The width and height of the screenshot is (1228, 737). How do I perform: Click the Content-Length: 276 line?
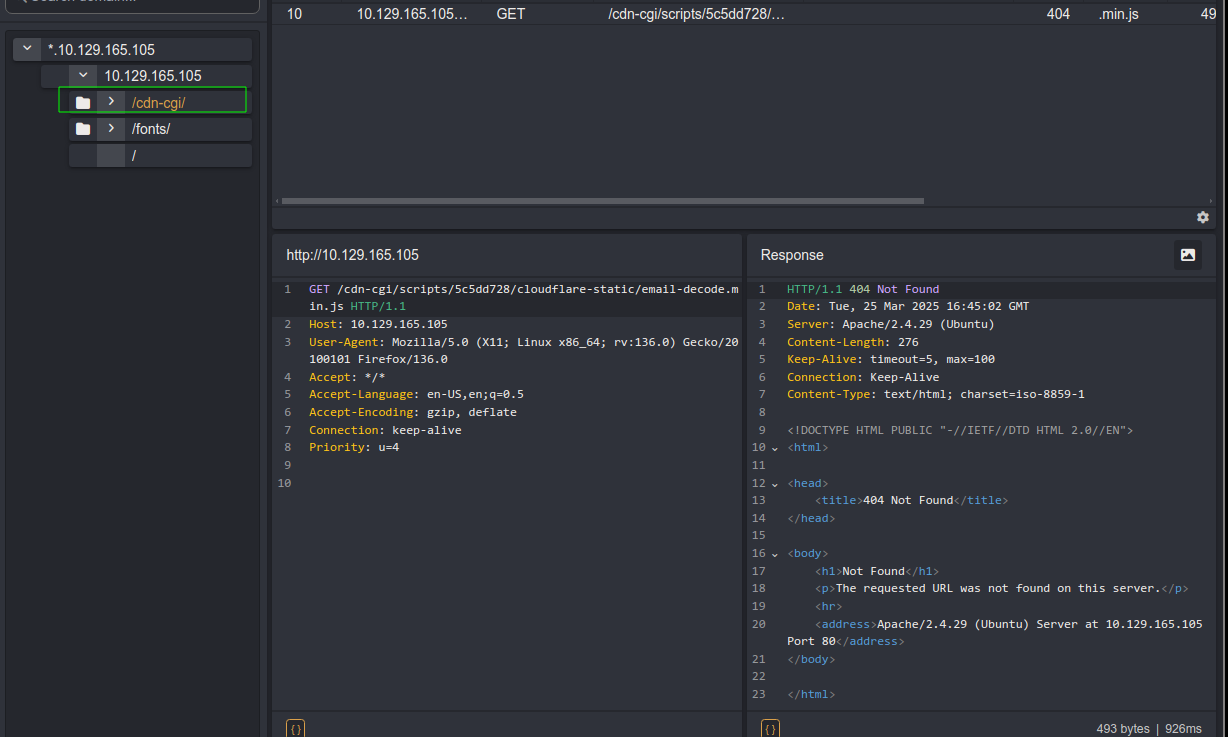pos(853,342)
